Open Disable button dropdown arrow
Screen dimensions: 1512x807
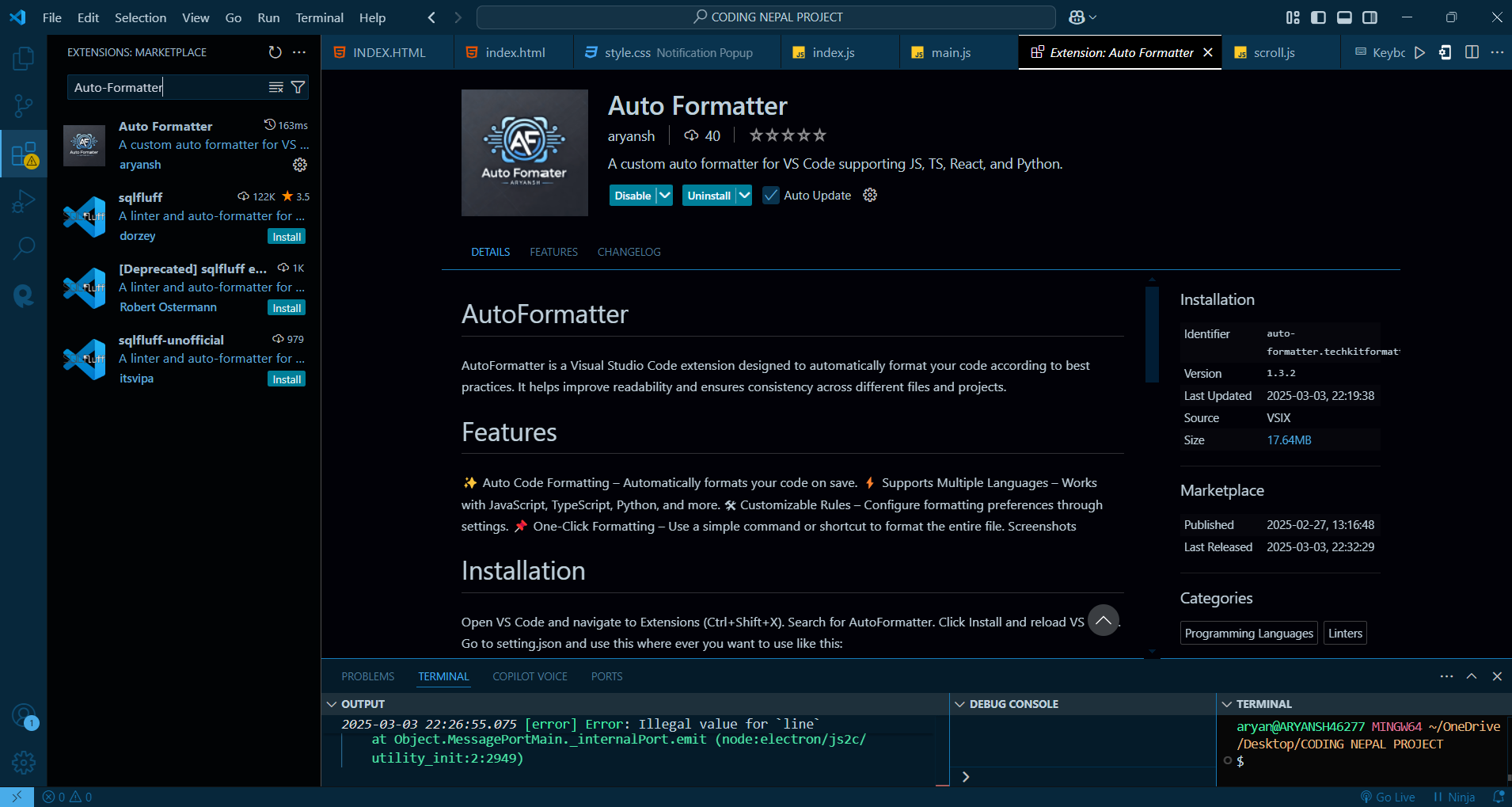tap(664, 196)
